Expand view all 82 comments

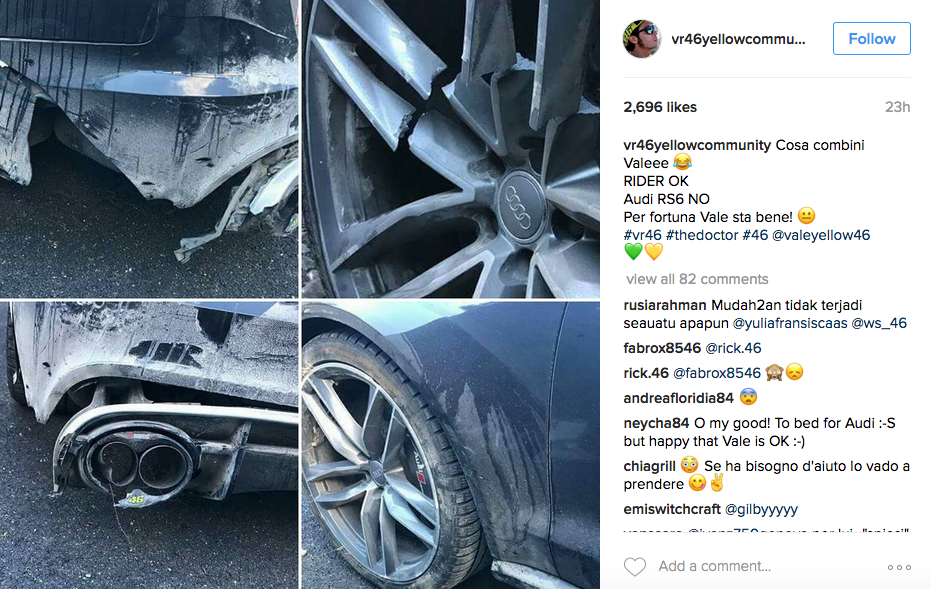(x=697, y=279)
